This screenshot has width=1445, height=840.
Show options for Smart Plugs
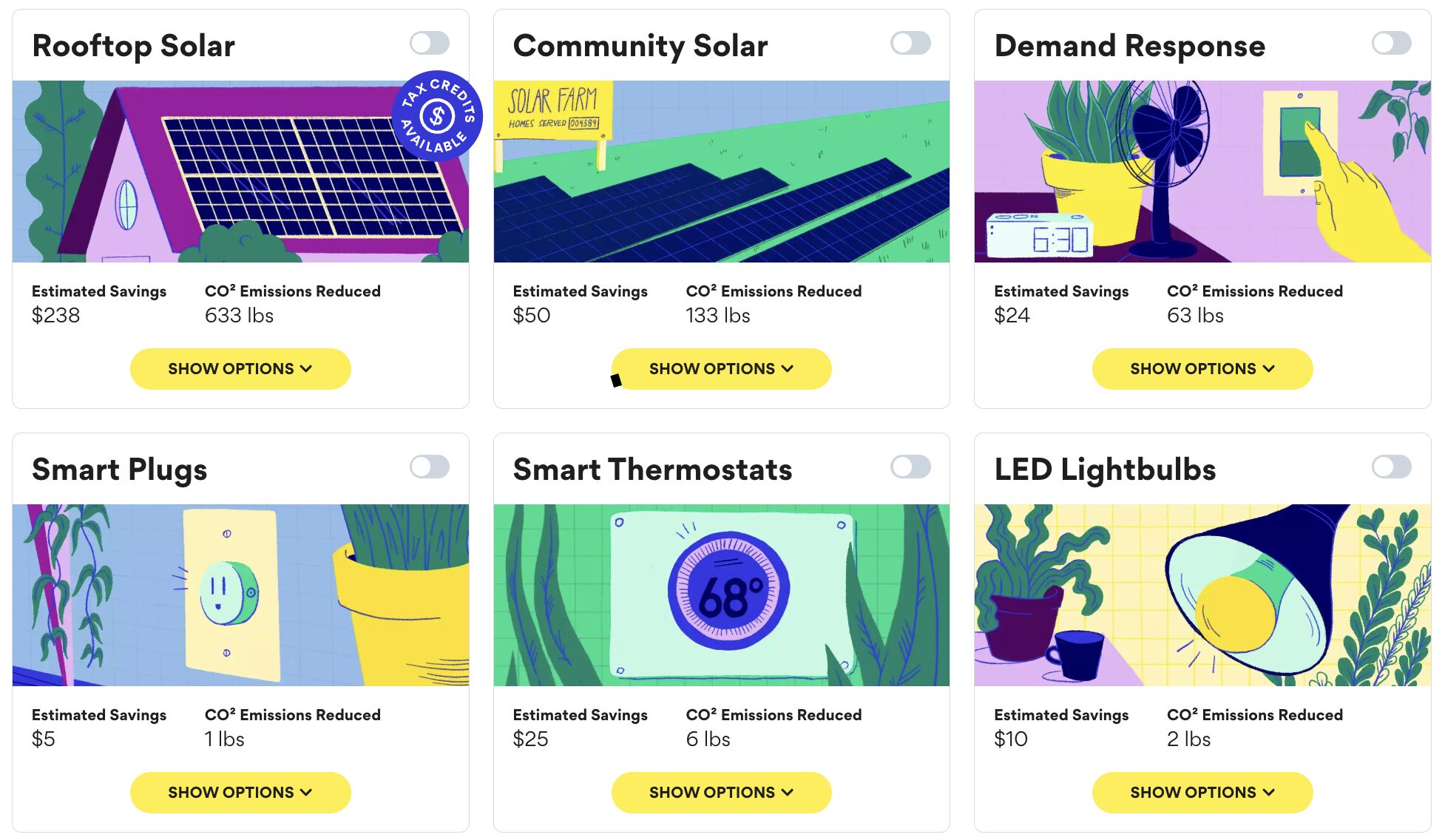click(240, 793)
